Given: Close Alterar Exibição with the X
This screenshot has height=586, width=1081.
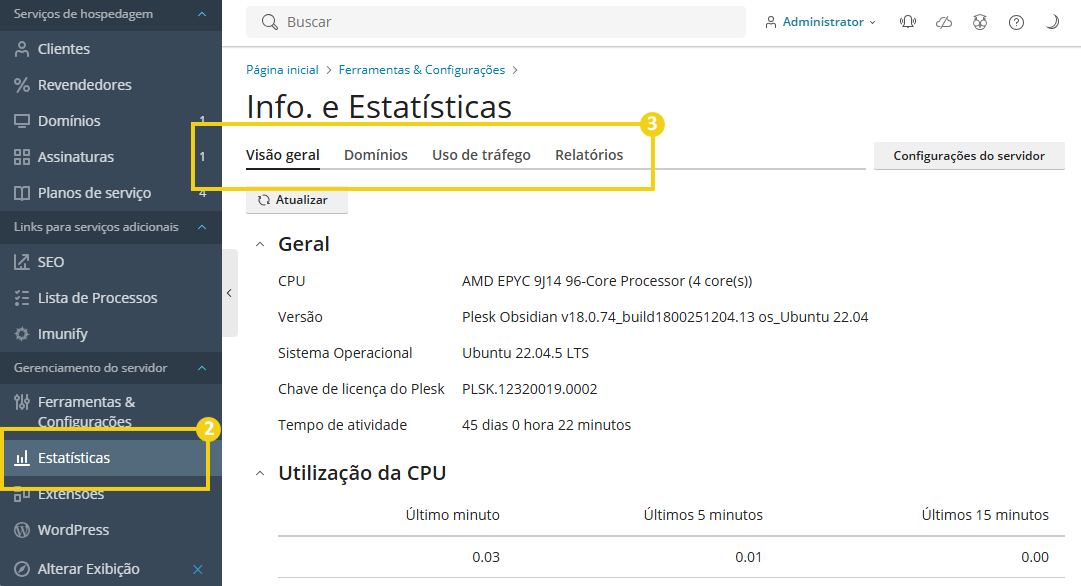Looking at the screenshot, I should 196,568.
